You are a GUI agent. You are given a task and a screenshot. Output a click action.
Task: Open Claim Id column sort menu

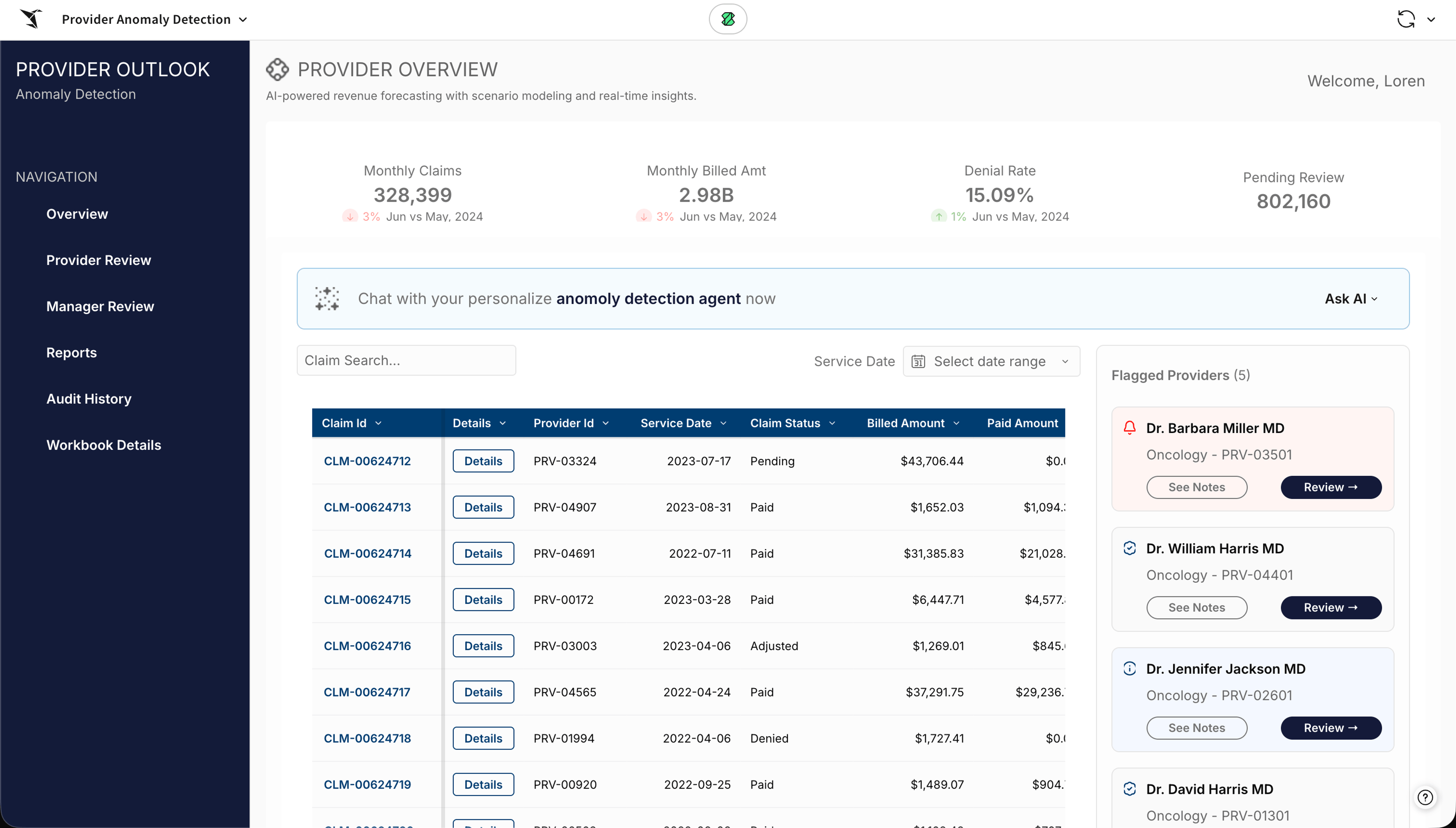(378, 423)
